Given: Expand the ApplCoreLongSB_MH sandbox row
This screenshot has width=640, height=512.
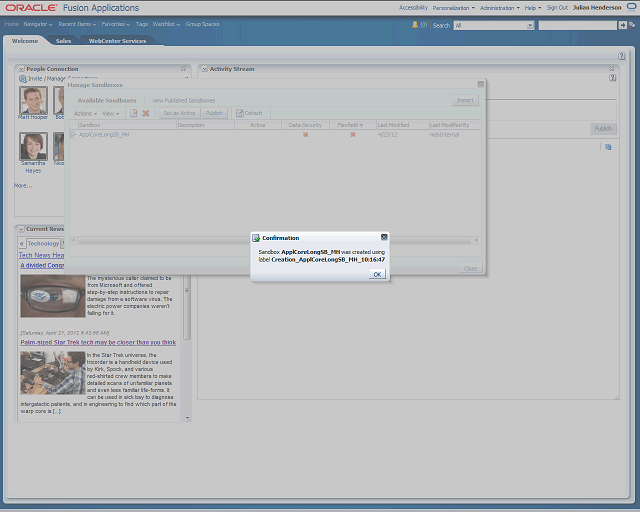Looking at the screenshot, I should (x=73, y=134).
